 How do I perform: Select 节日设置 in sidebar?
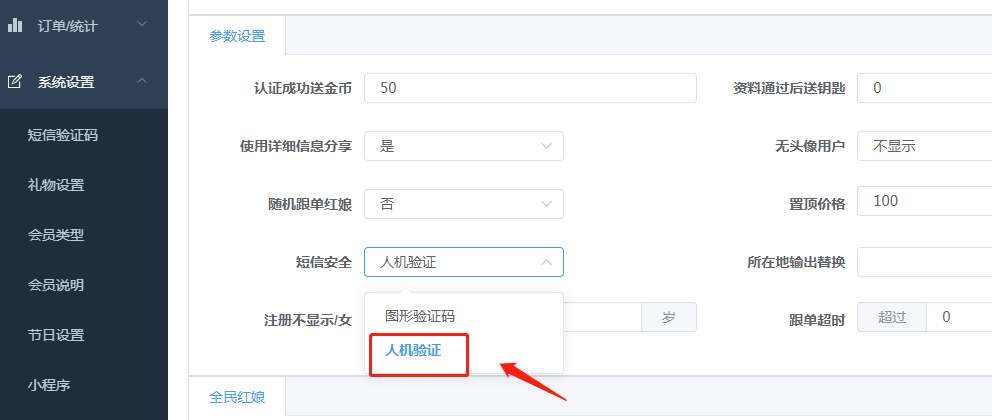(56, 335)
